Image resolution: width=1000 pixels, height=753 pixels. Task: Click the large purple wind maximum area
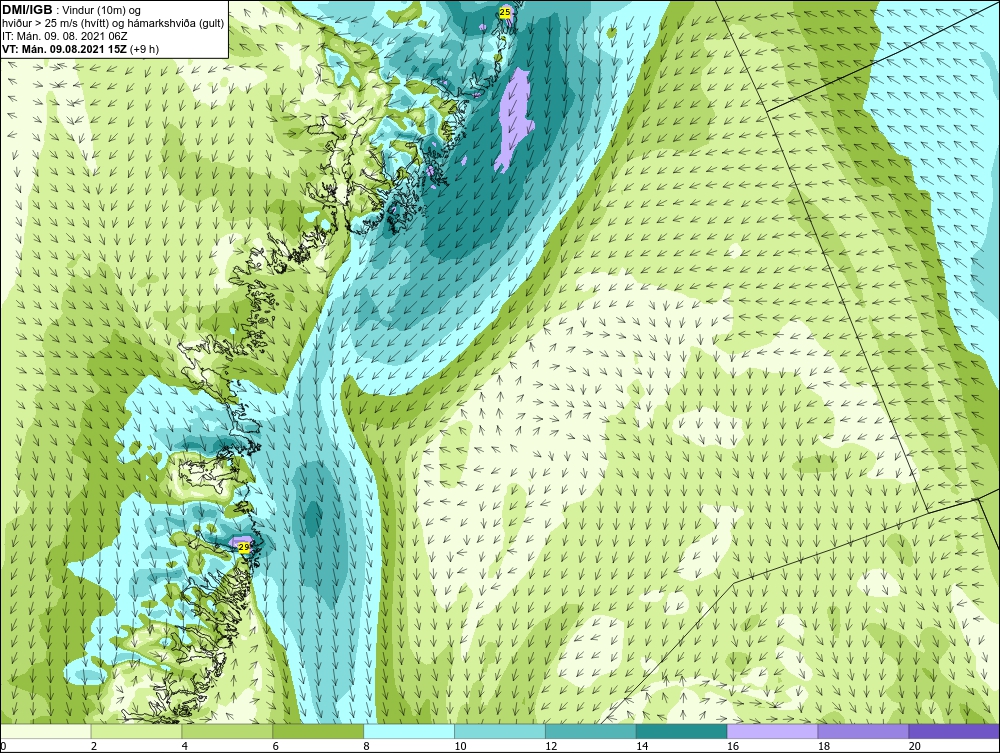coord(514,120)
